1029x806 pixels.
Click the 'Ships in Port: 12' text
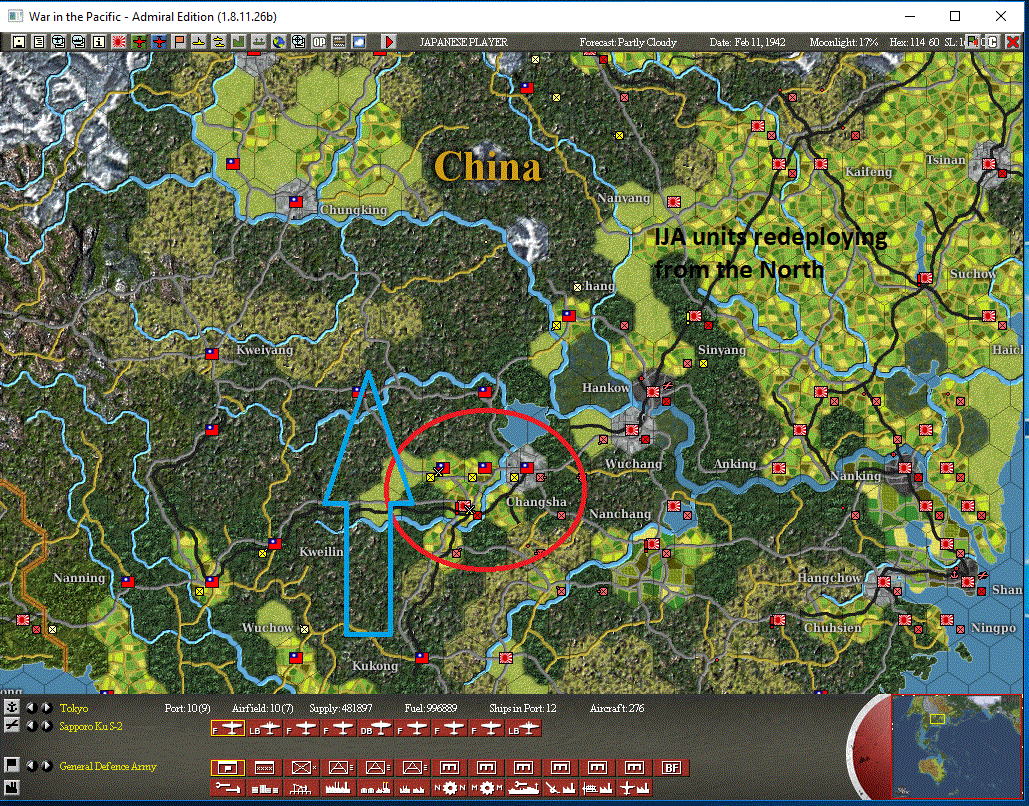tap(522, 708)
